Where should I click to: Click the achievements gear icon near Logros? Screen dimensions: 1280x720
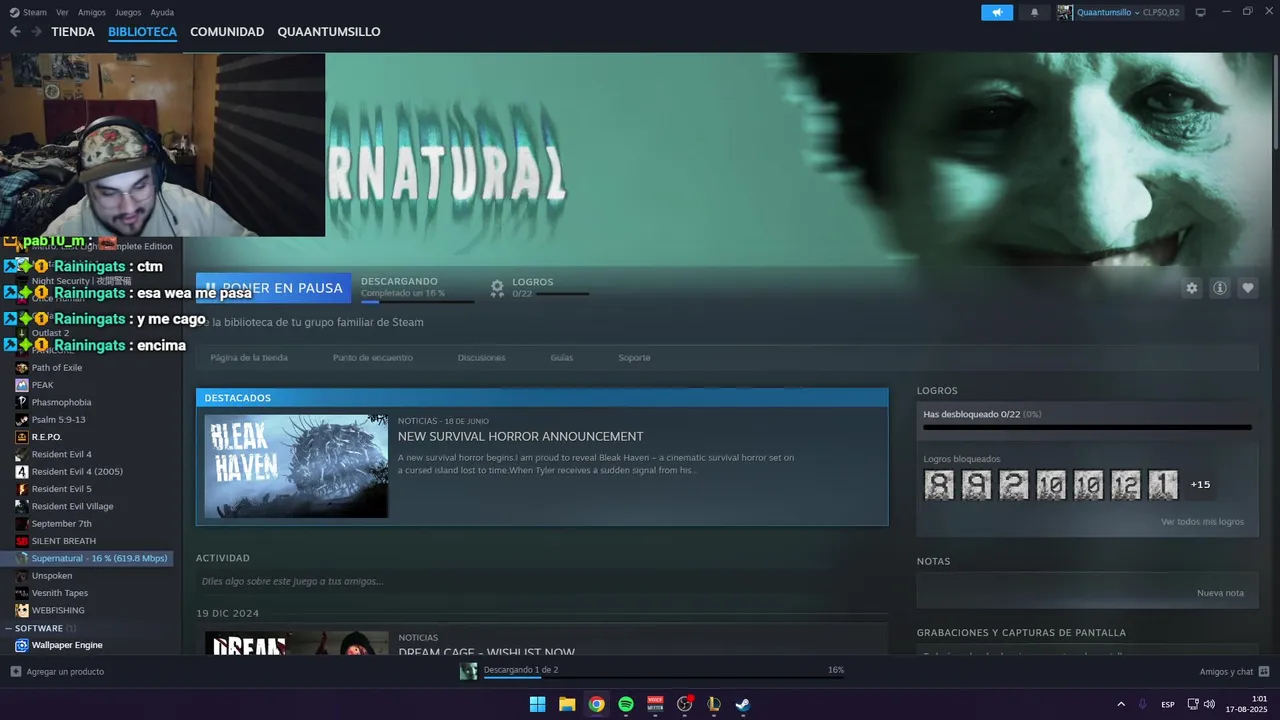497,288
